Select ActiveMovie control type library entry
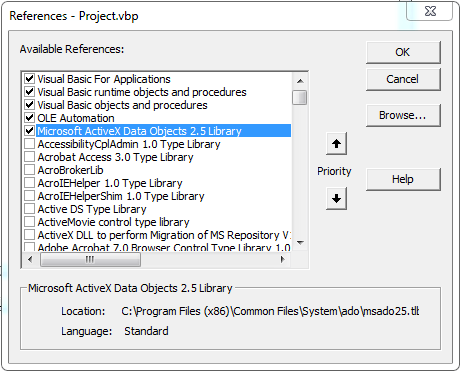The image size is (461, 372). [x=113, y=222]
